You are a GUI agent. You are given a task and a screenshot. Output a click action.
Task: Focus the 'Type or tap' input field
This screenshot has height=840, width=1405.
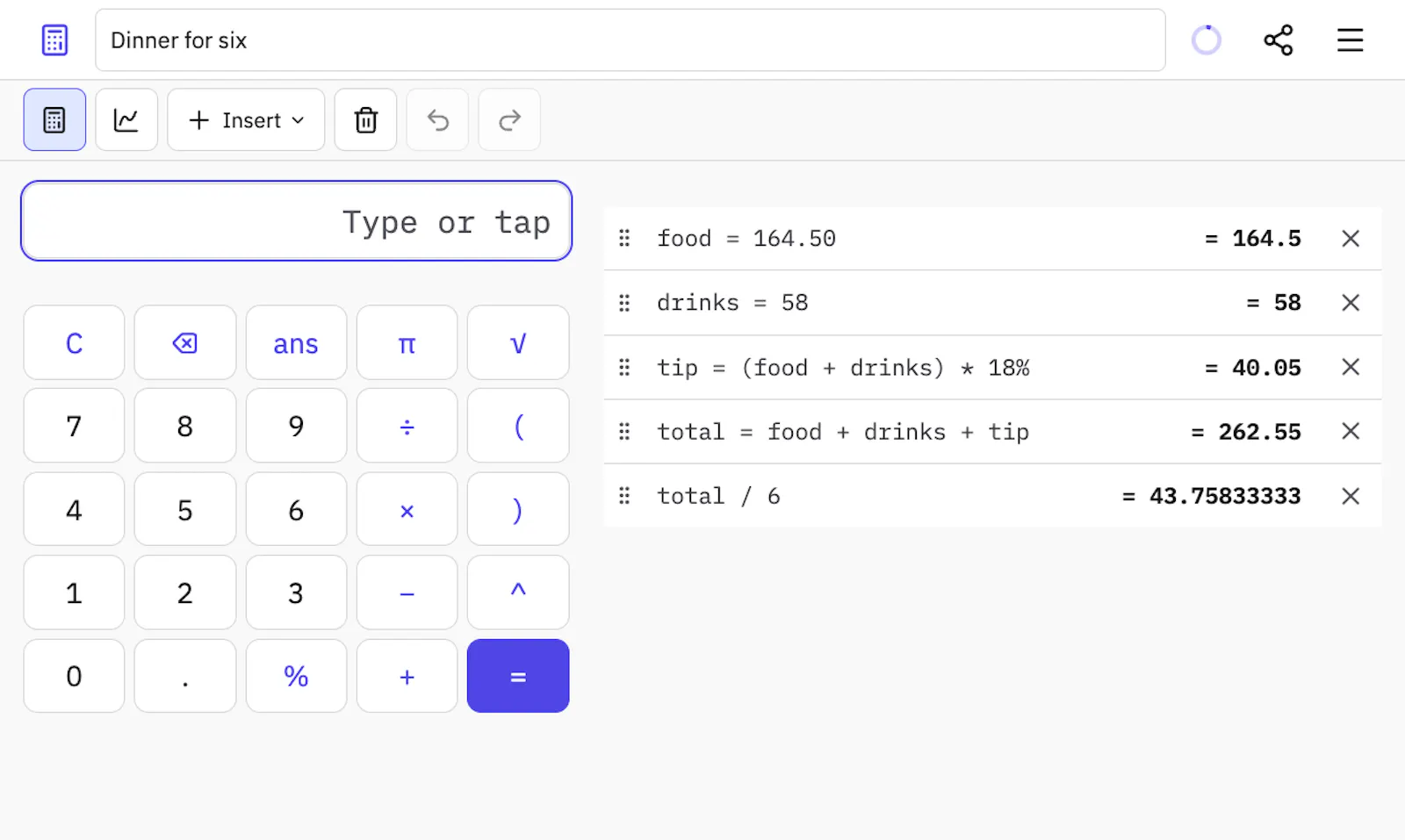coord(297,221)
